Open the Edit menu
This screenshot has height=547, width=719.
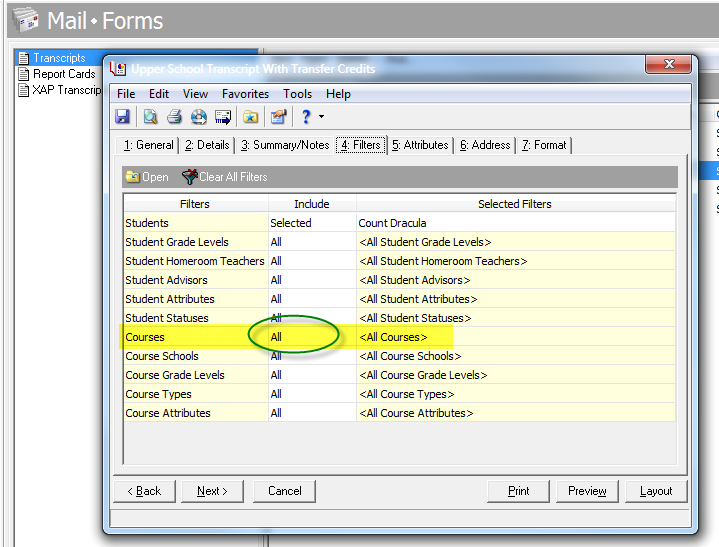[x=159, y=94]
